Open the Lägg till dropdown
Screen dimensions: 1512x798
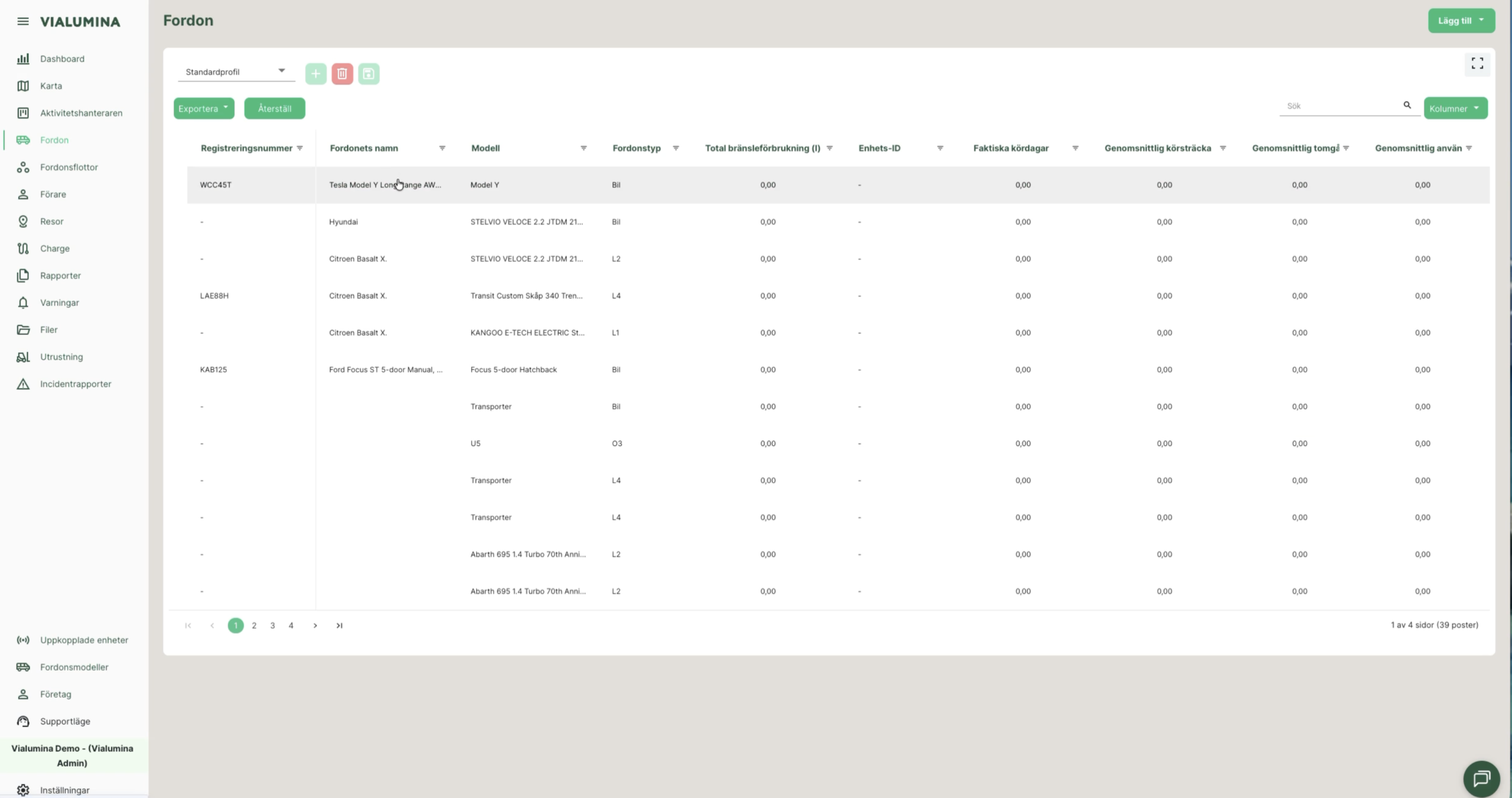(x=1461, y=21)
